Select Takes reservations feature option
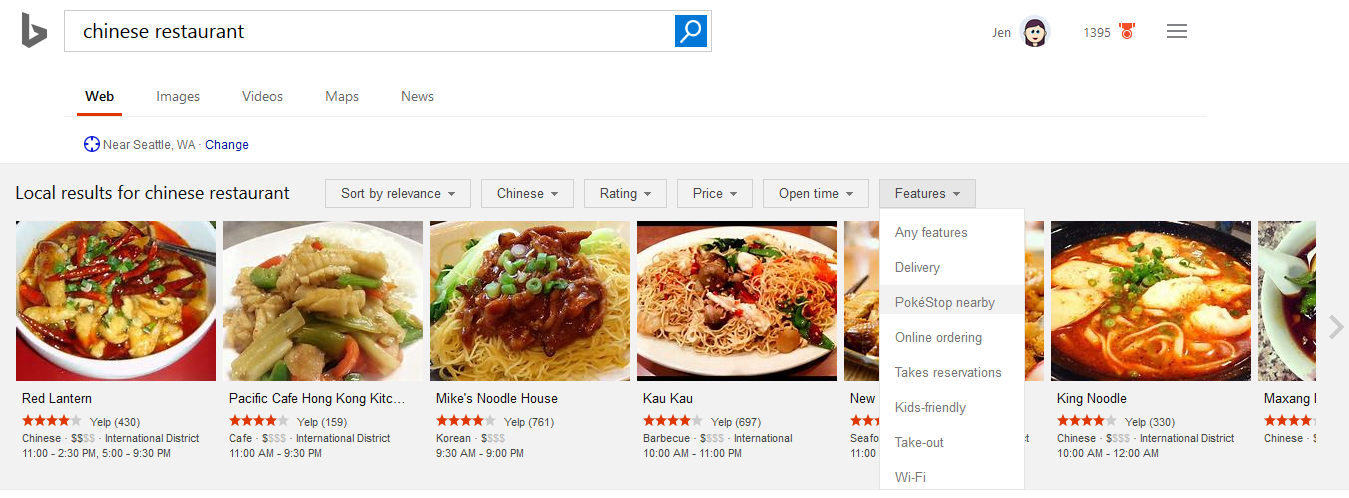The image size is (1349, 498). click(948, 372)
